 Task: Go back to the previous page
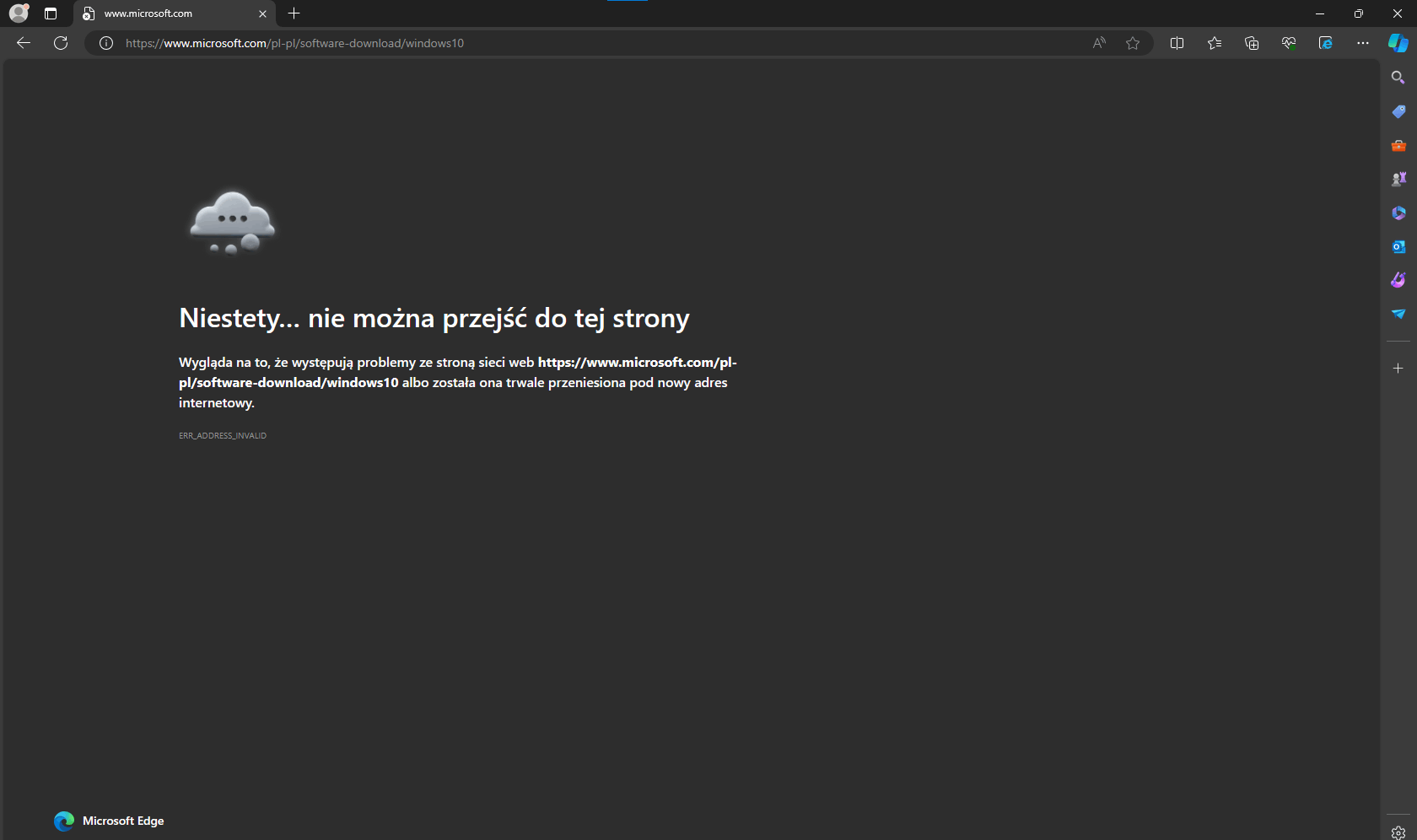tap(24, 43)
